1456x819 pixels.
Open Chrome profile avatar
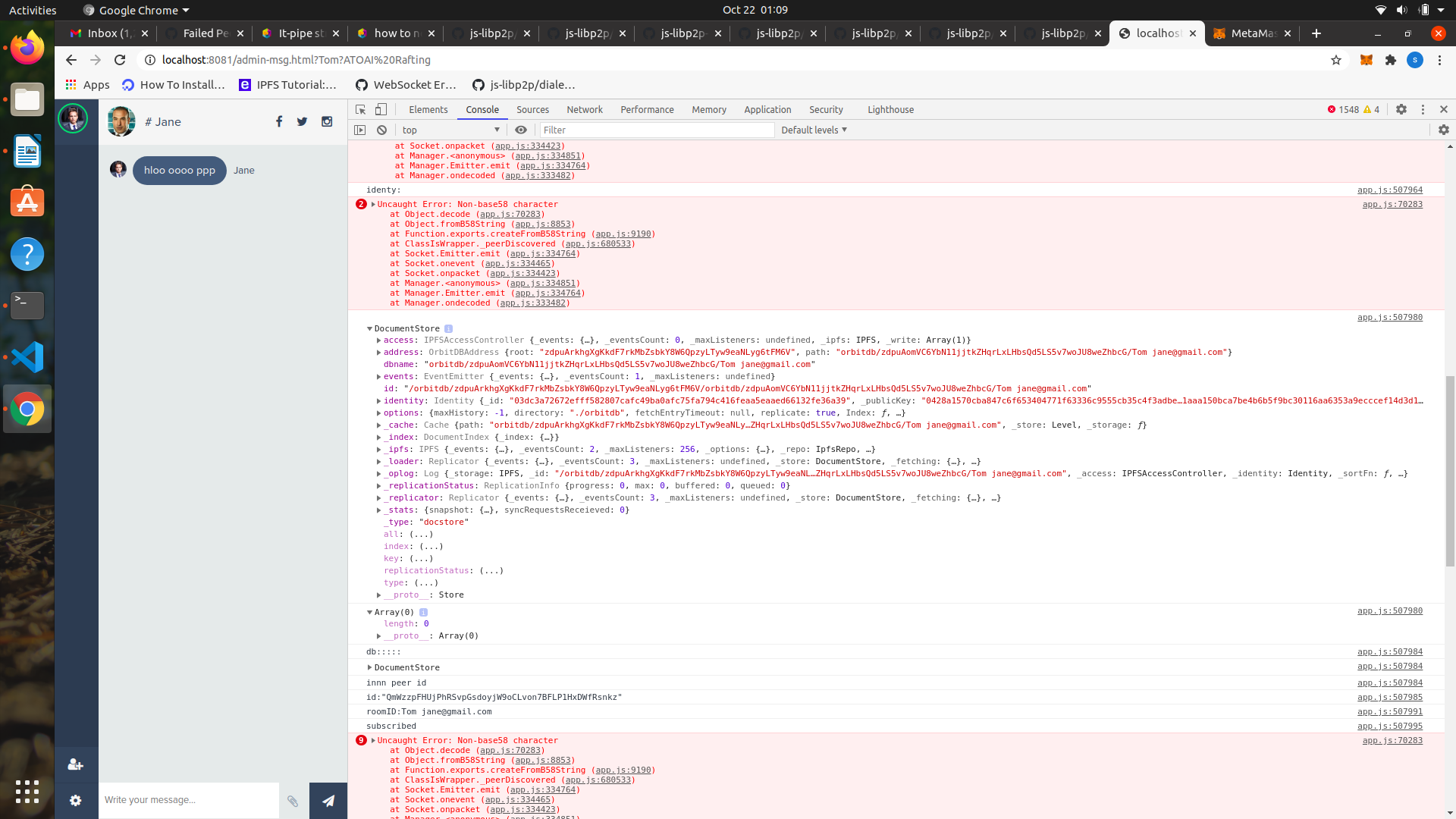coord(1415,60)
